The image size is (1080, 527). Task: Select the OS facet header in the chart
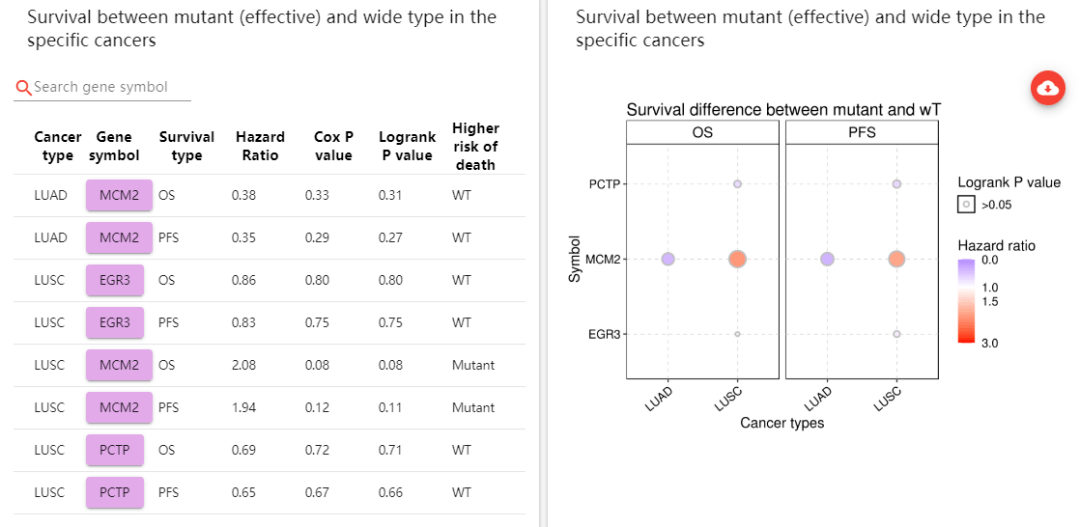coord(703,132)
